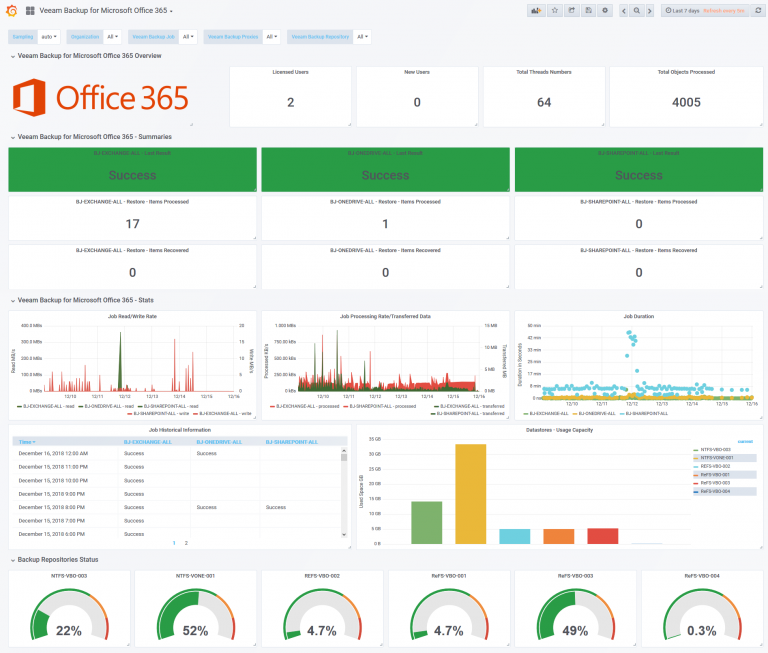Open dashboard settings gear
Viewport: 768px width, 653px height.
(605, 10)
